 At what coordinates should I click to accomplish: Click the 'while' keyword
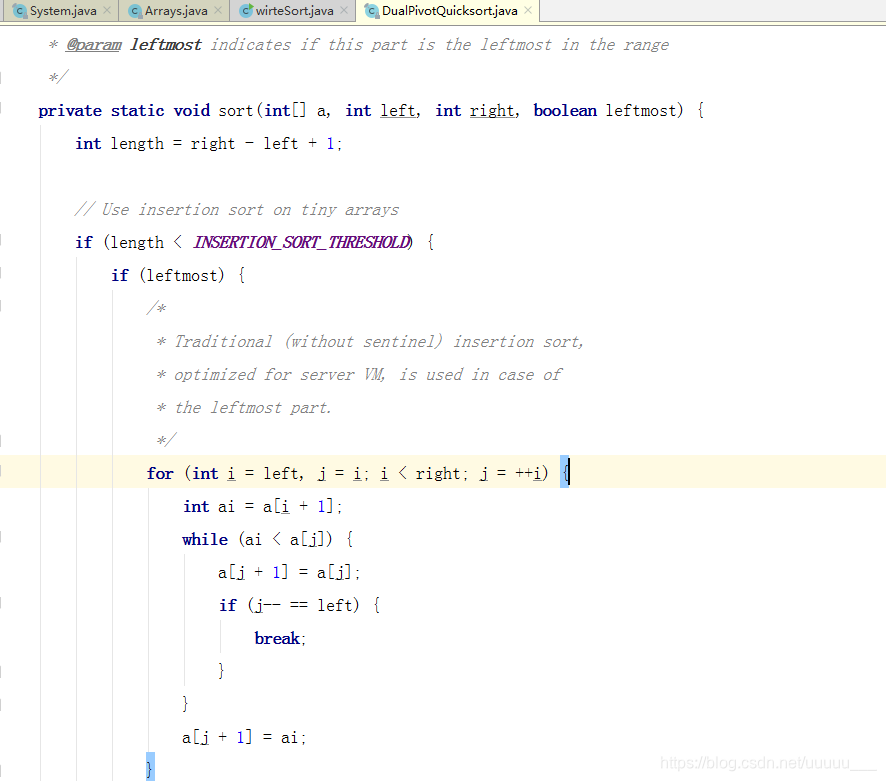point(205,540)
